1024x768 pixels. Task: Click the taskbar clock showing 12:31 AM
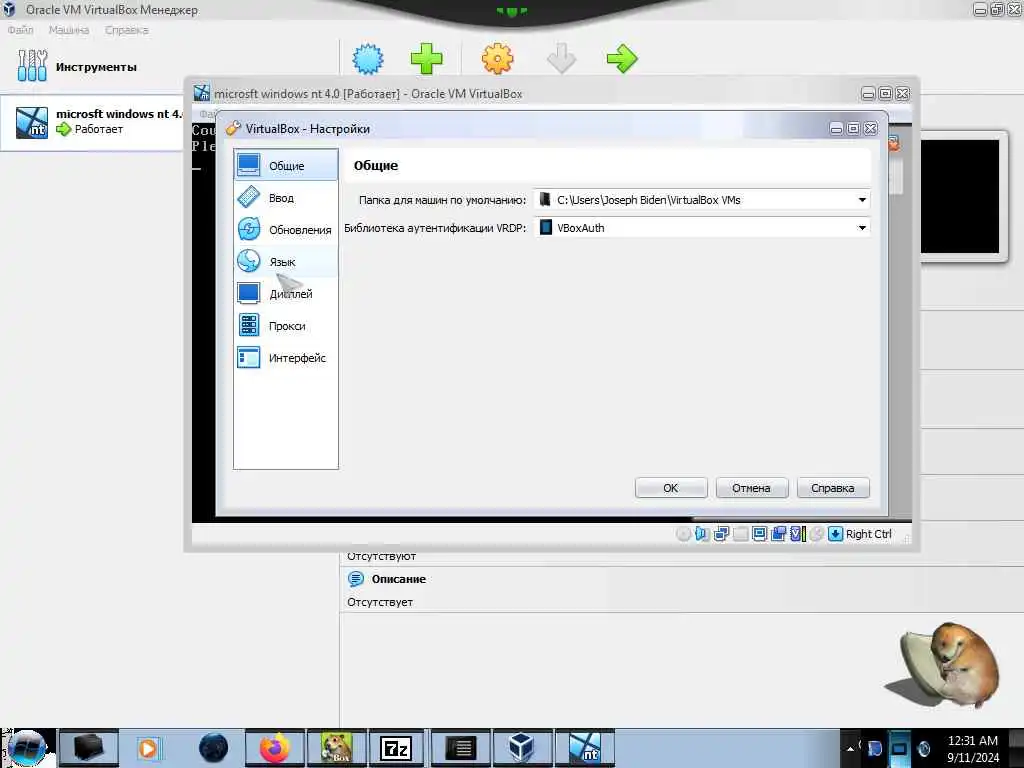(x=972, y=749)
